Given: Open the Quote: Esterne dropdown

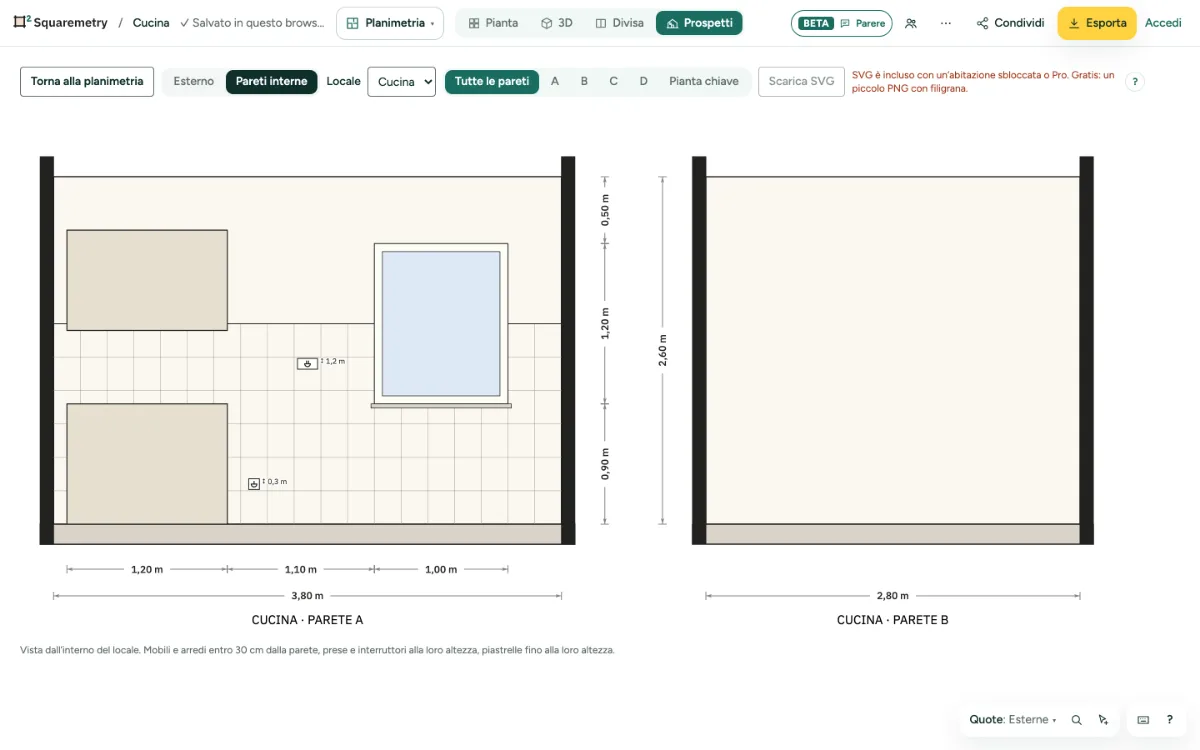Looking at the screenshot, I should click(x=1013, y=720).
